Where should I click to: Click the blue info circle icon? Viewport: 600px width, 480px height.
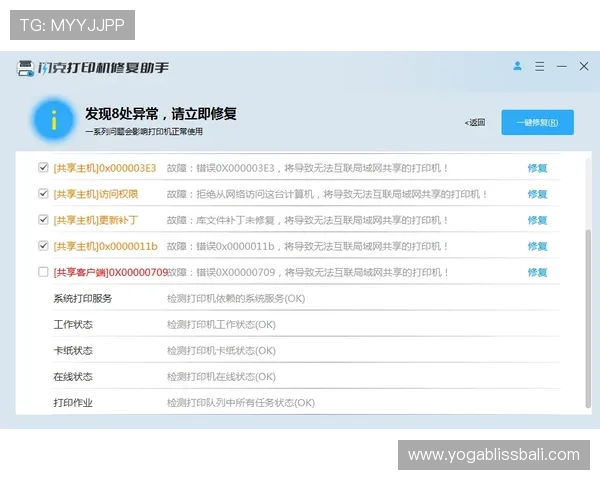[x=54, y=119]
